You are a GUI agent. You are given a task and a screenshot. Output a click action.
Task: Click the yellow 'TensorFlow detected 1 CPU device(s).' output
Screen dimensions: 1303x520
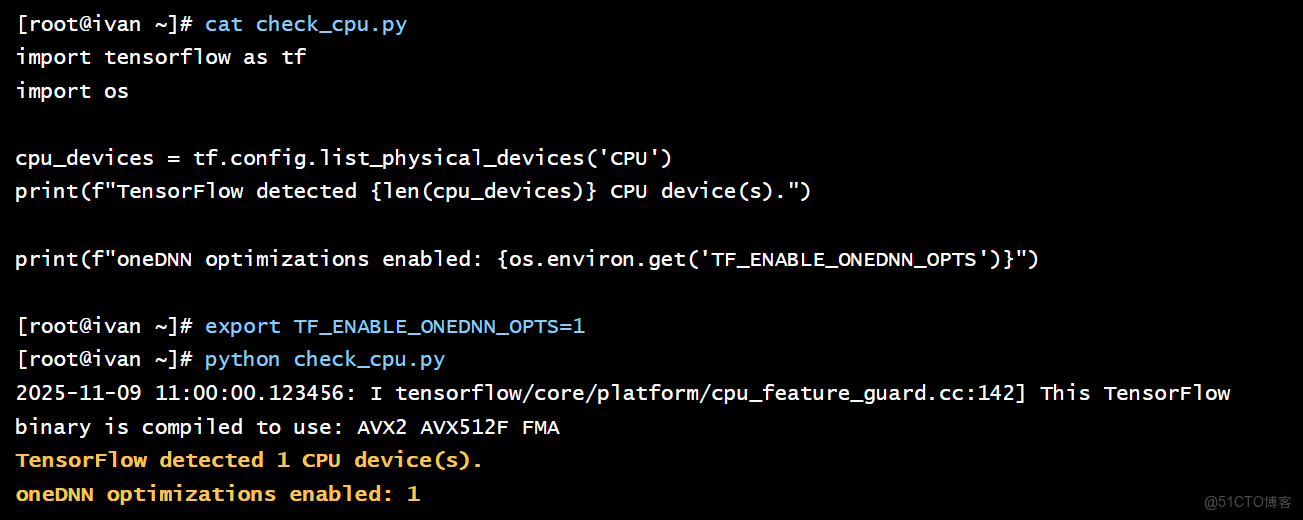pyautogui.click(x=249, y=461)
